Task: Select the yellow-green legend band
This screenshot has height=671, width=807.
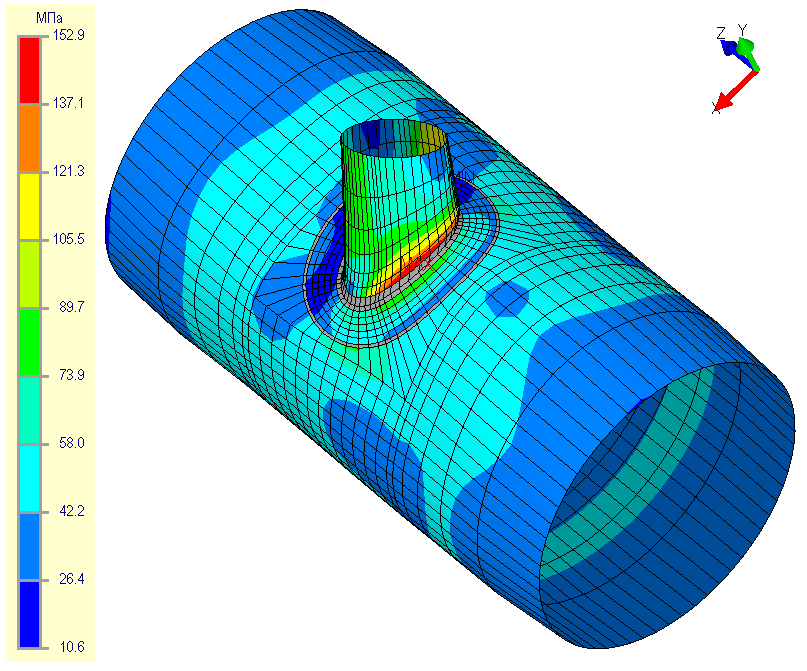Action: [30, 274]
